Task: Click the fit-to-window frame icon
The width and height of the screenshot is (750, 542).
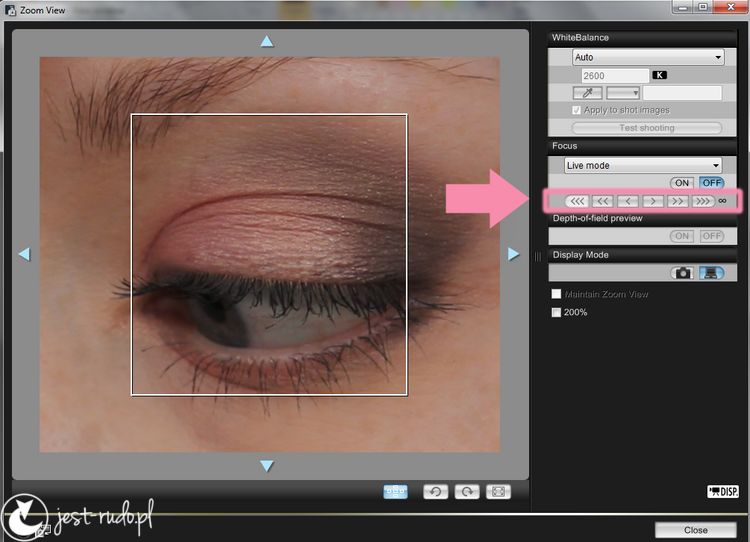Action: tap(498, 492)
